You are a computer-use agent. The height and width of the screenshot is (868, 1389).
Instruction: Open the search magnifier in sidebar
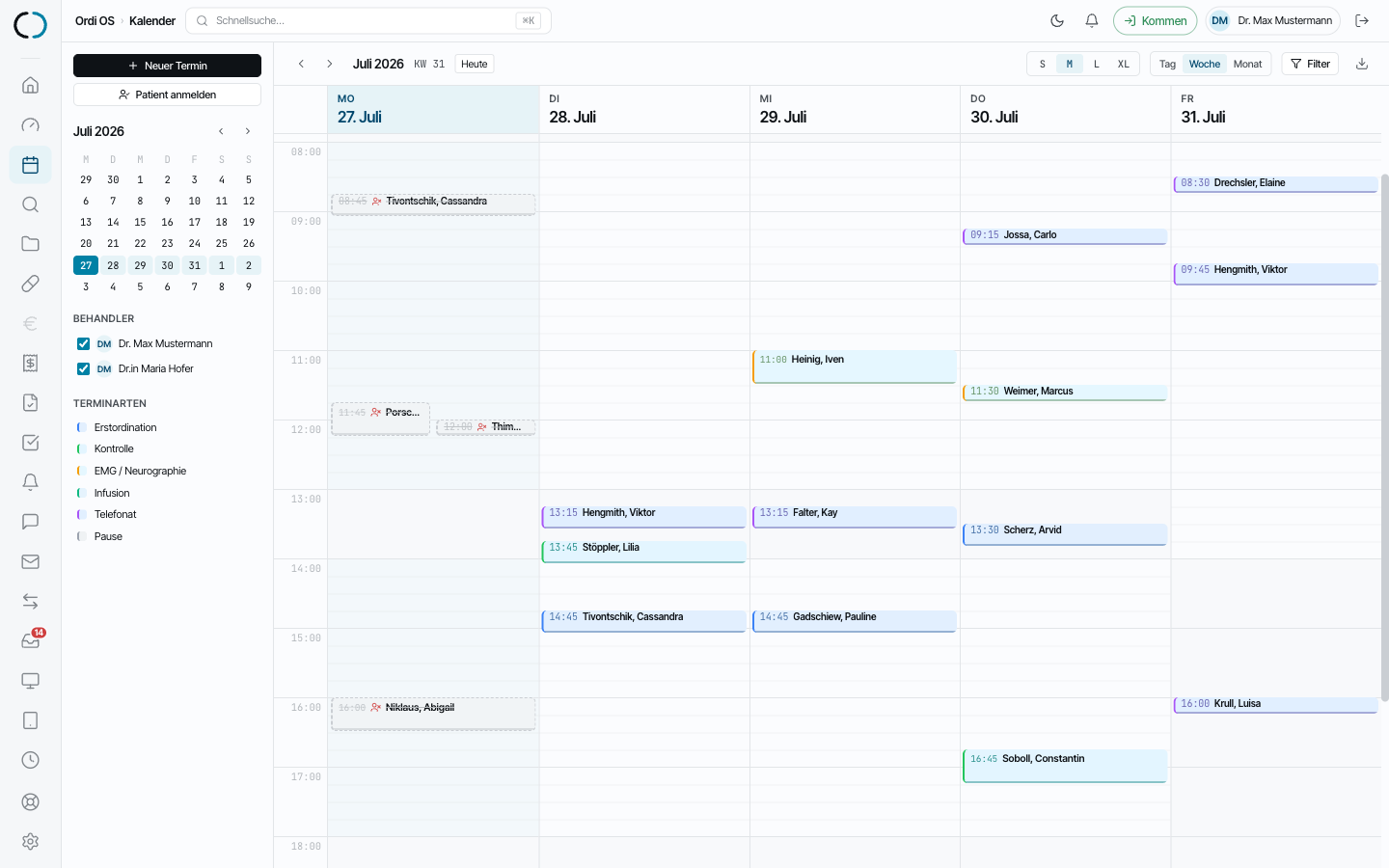pos(30,204)
